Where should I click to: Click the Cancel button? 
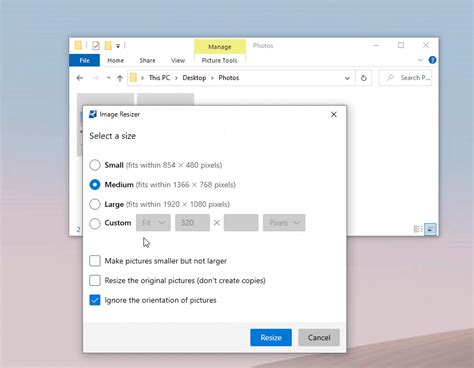[x=319, y=337]
